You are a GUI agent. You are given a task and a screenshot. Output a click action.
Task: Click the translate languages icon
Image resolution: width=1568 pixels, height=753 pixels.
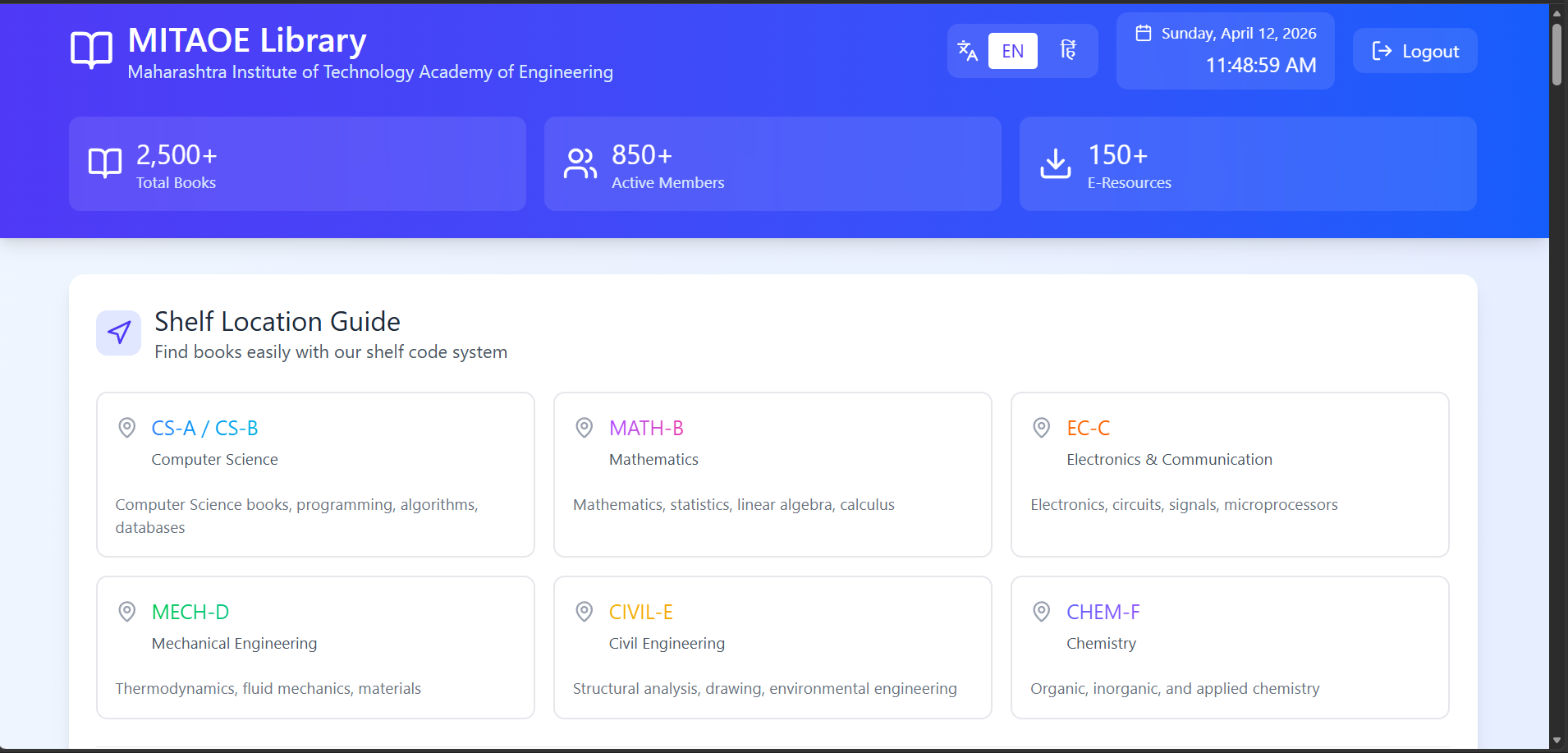pyautogui.click(x=968, y=51)
